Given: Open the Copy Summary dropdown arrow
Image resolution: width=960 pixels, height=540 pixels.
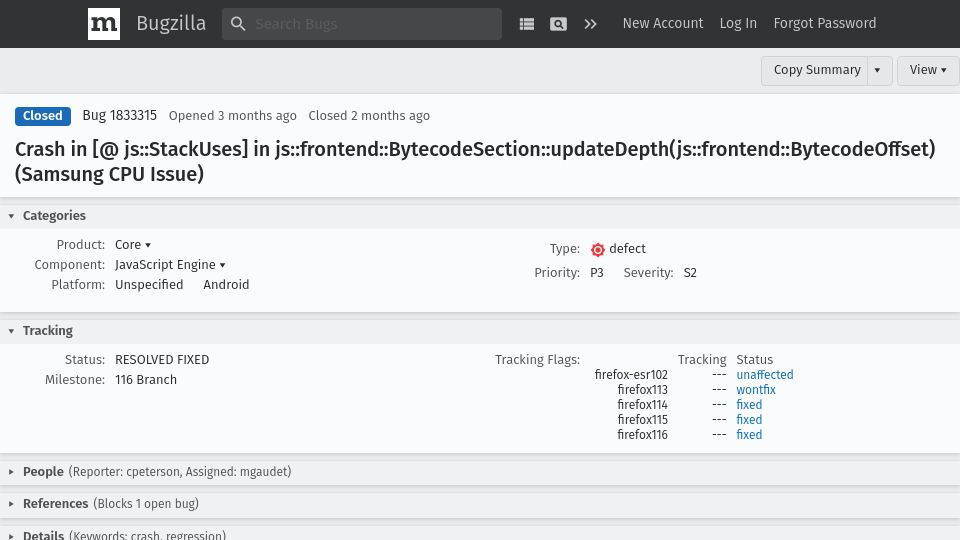Looking at the screenshot, I should point(878,70).
